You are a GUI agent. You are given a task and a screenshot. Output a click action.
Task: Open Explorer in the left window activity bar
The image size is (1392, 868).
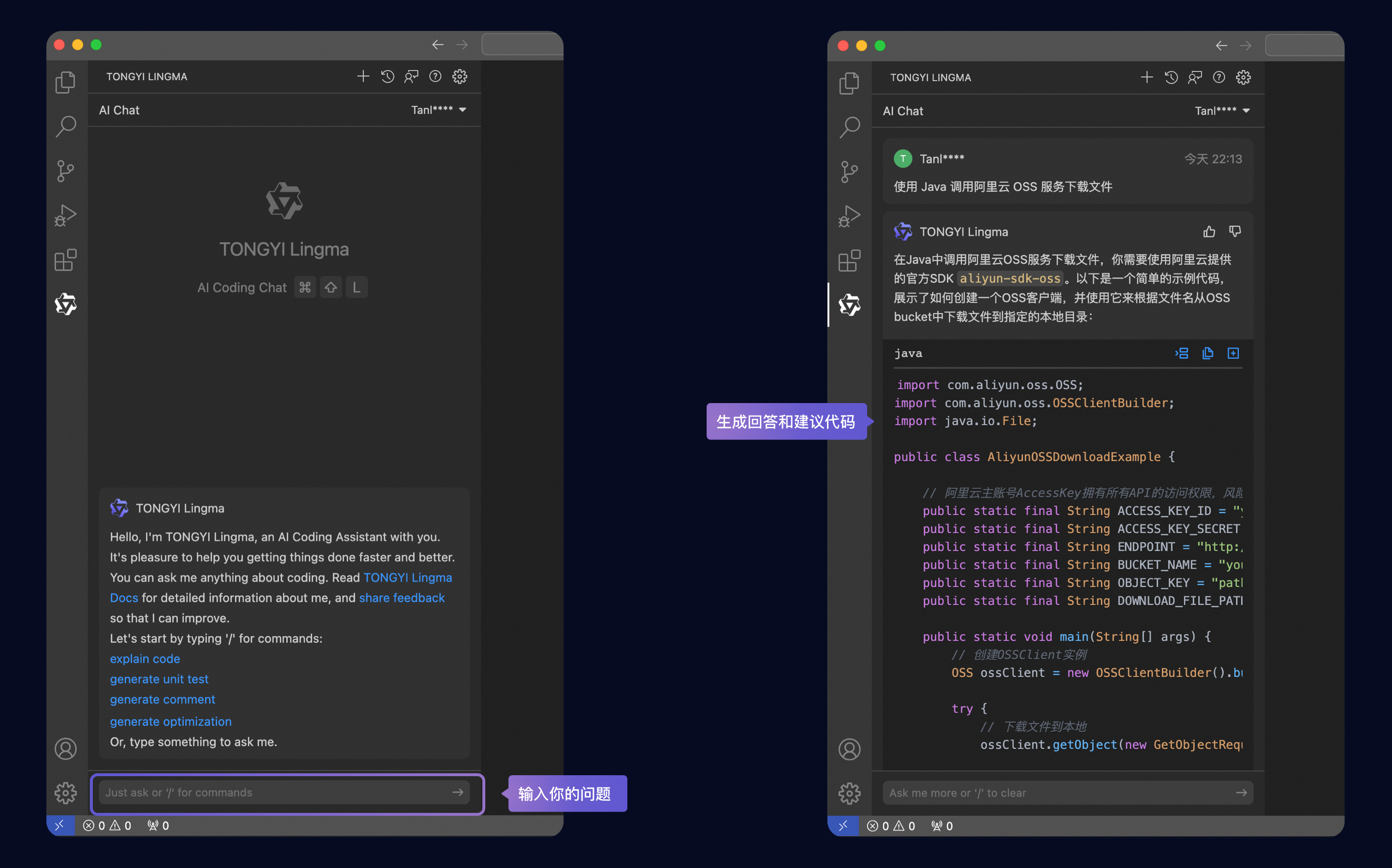click(65, 82)
